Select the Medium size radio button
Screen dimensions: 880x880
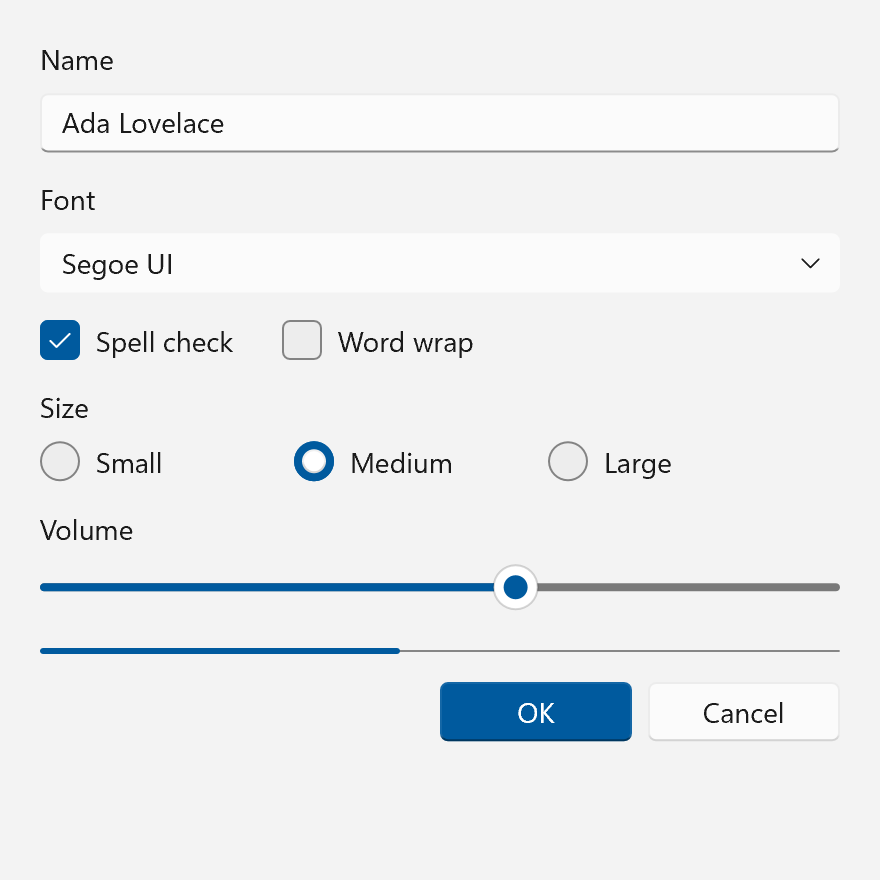coord(314,461)
